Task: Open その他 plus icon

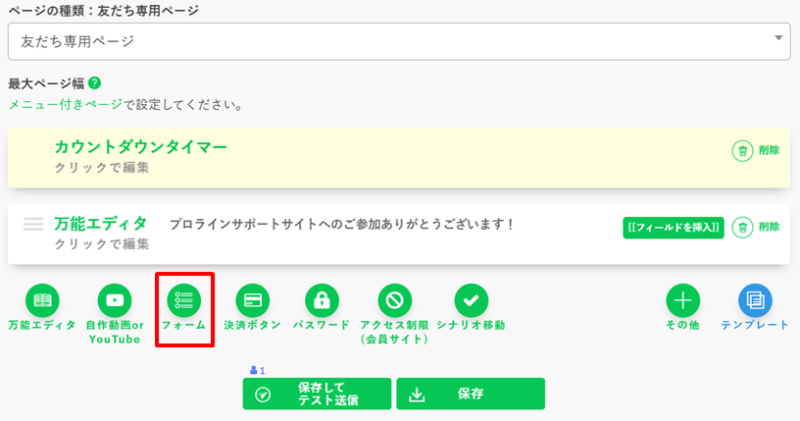Action: pos(684,300)
